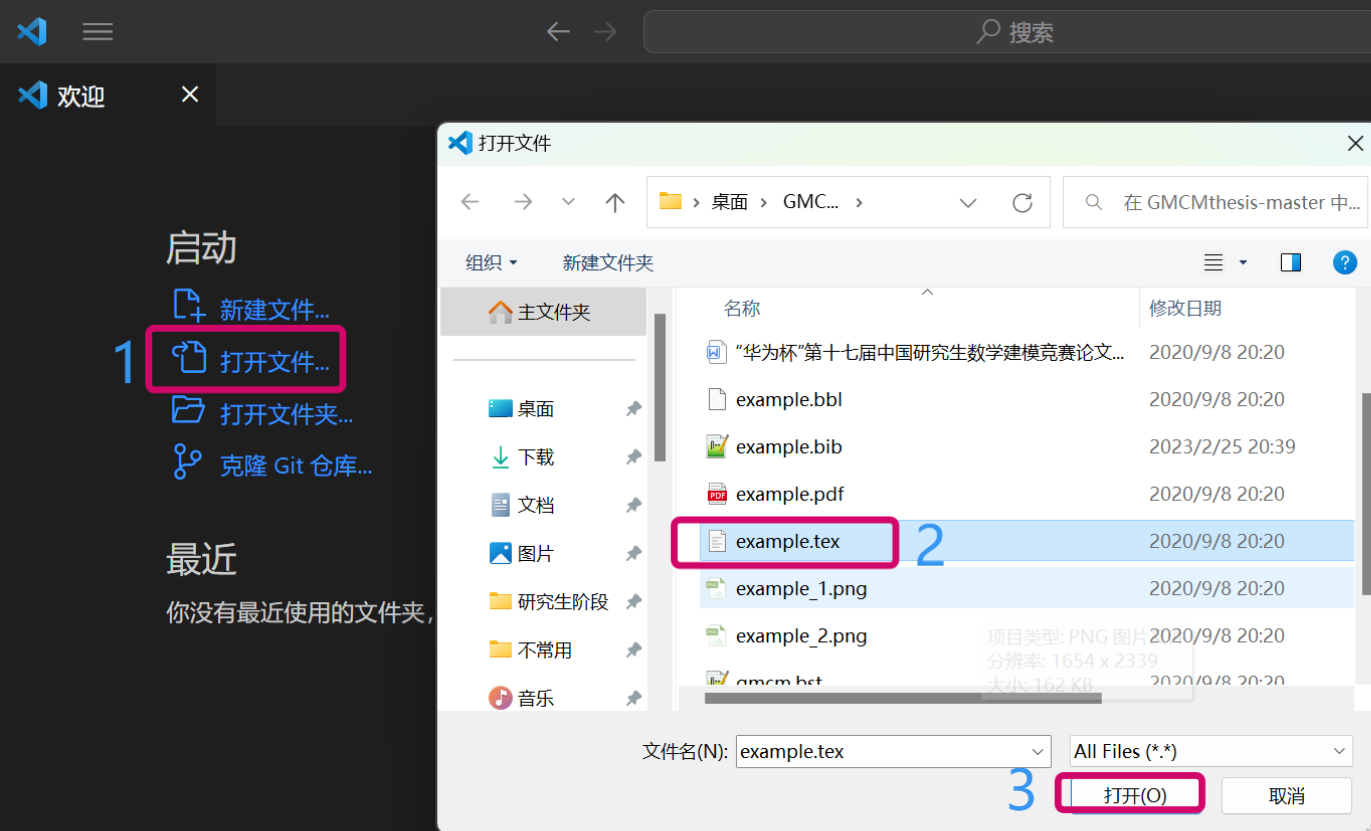The height and width of the screenshot is (831, 1371).
Task: Open the hamburger menu icon
Action: coord(97,31)
